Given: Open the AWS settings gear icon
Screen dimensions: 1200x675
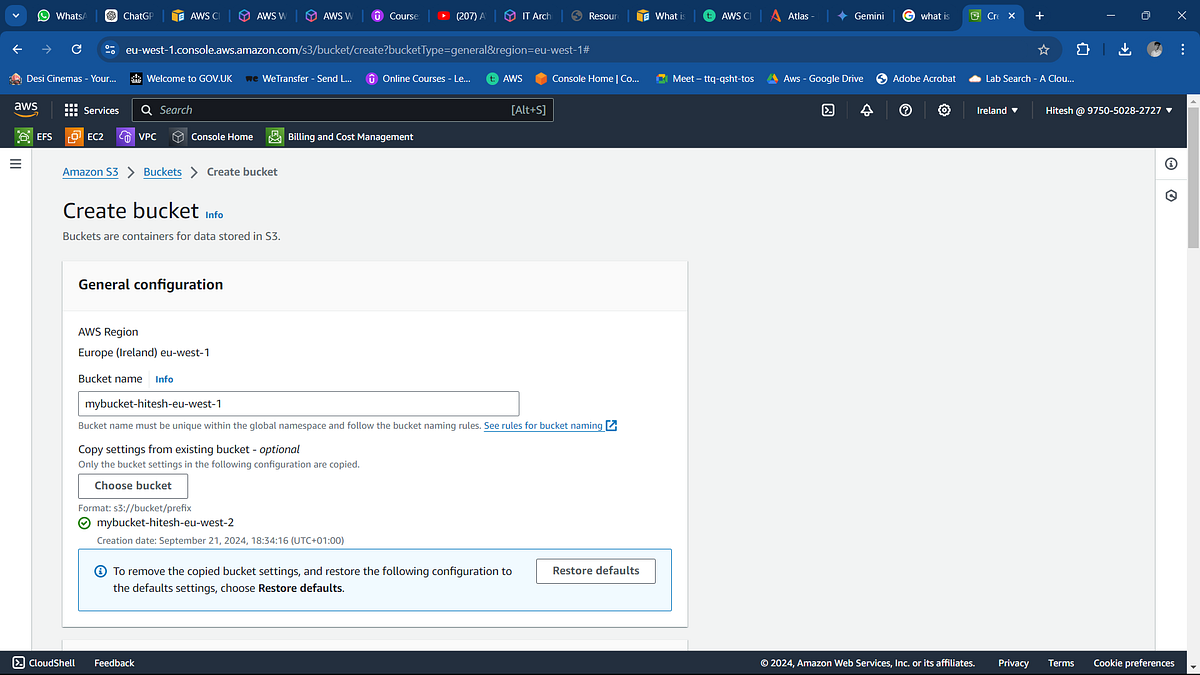Looking at the screenshot, I should point(944,110).
